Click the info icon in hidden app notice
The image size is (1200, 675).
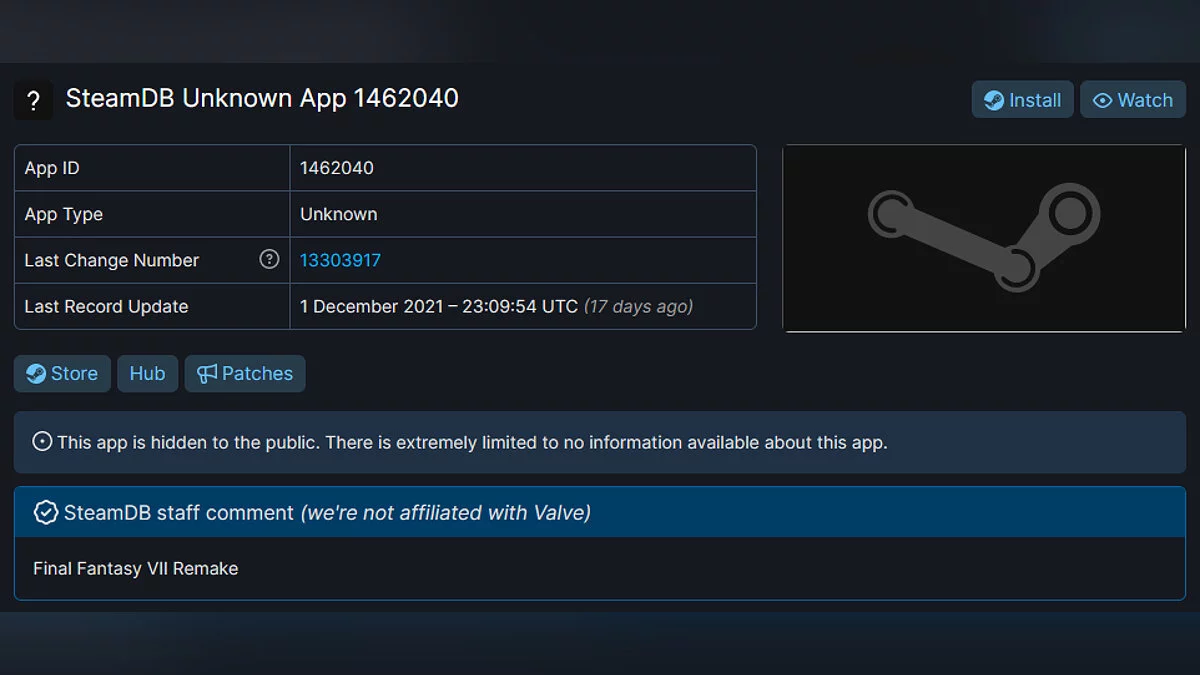pos(42,441)
